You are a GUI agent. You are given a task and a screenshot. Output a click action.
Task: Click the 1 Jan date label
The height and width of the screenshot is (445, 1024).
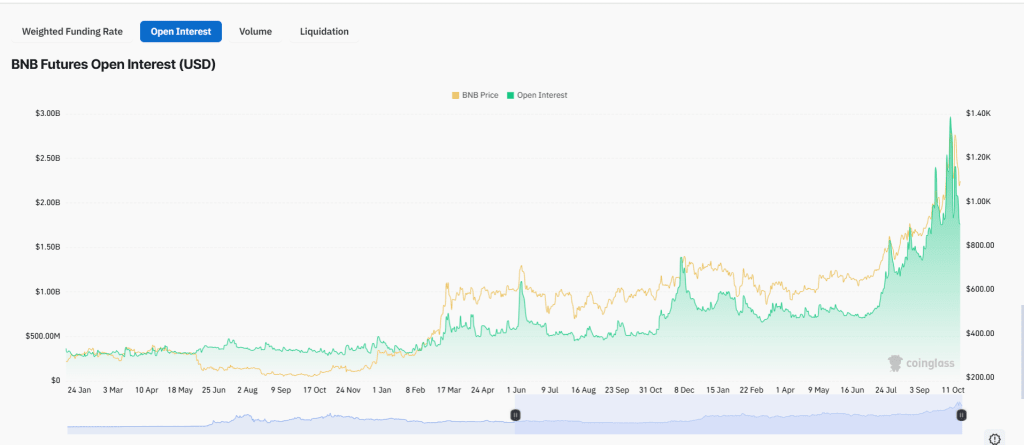[x=381, y=390]
